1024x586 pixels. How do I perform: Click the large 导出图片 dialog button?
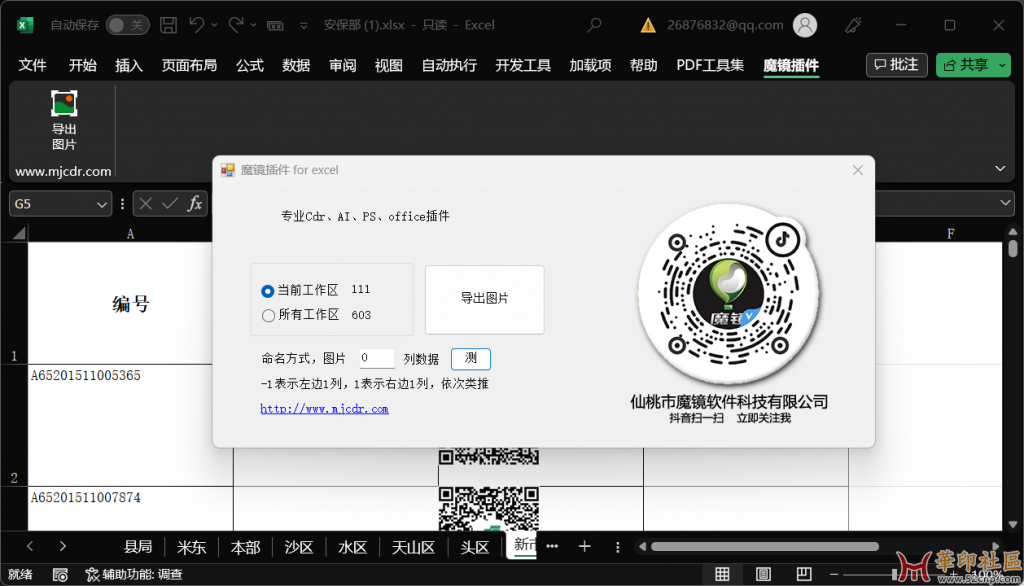coord(485,299)
